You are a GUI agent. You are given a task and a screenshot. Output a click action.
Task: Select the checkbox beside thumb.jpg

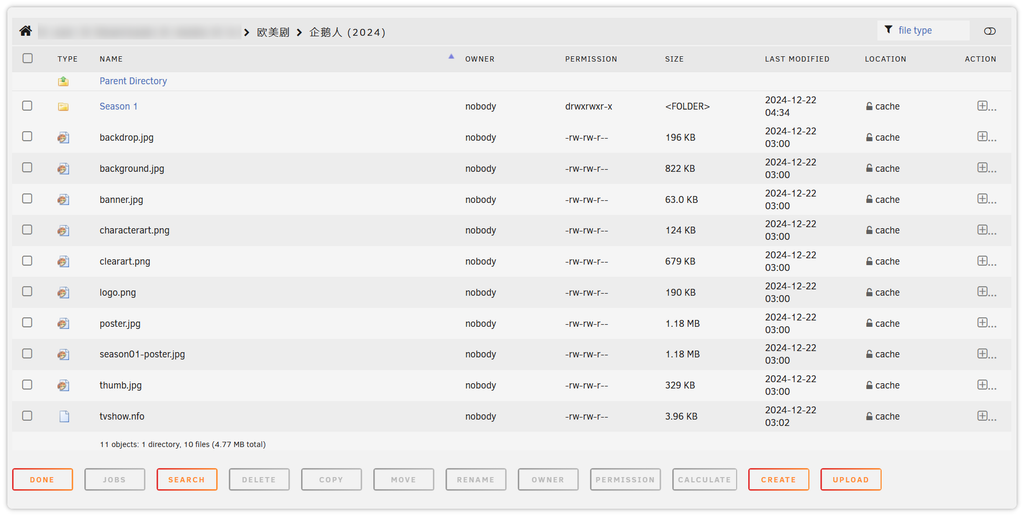tap(27, 385)
